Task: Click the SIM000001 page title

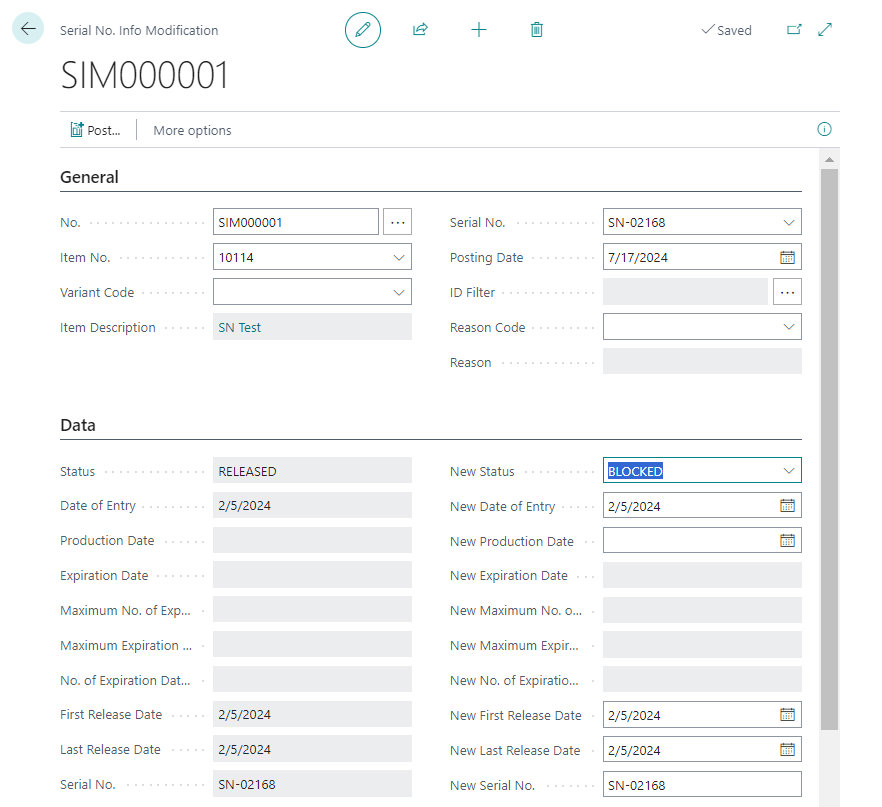Action: click(145, 75)
